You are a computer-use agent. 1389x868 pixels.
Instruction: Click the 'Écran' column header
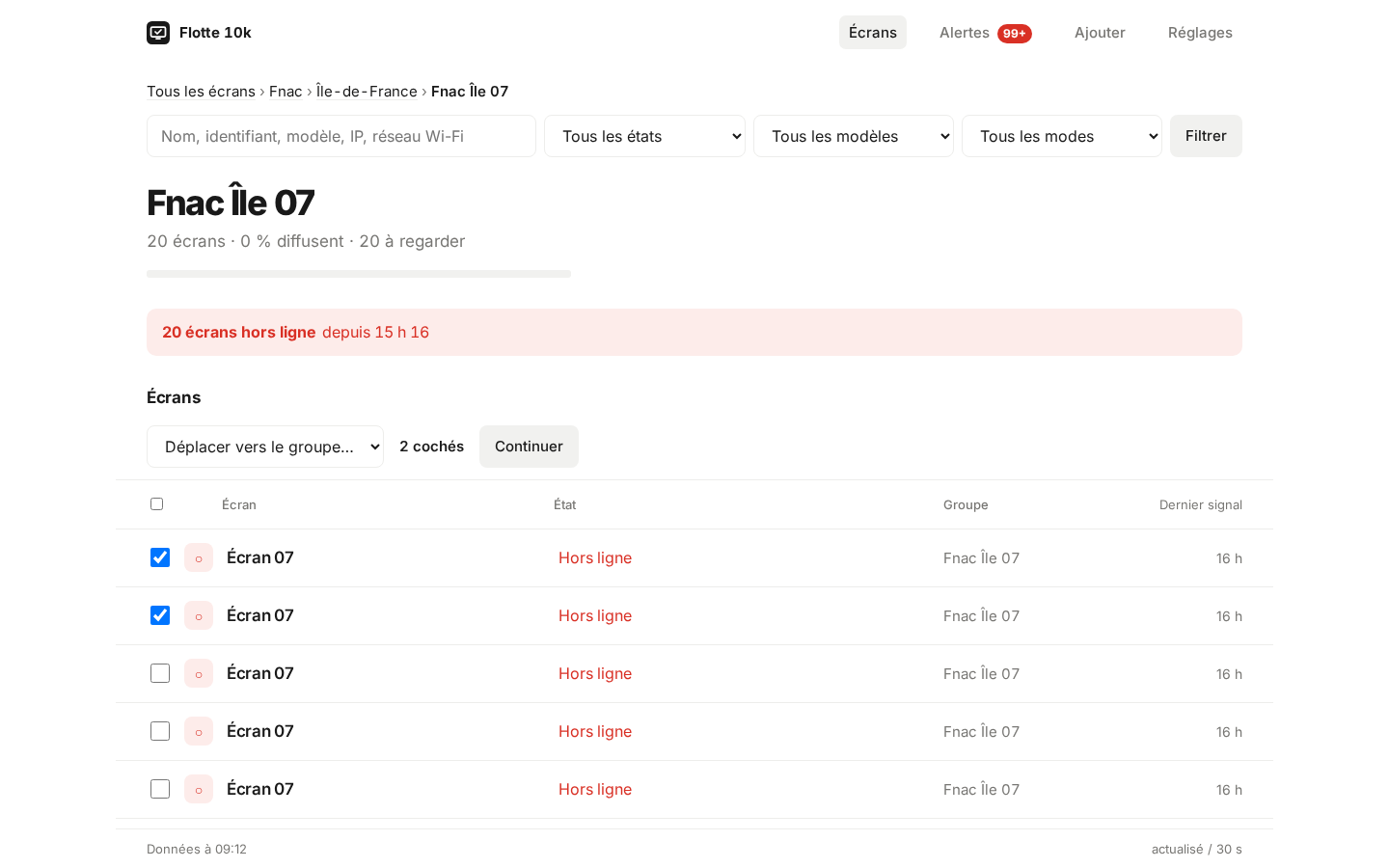point(239,504)
